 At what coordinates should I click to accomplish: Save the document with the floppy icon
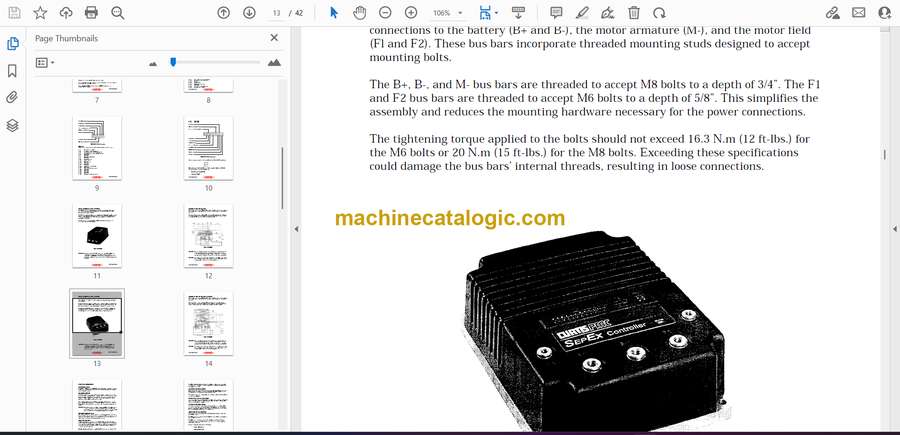(14, 13)
